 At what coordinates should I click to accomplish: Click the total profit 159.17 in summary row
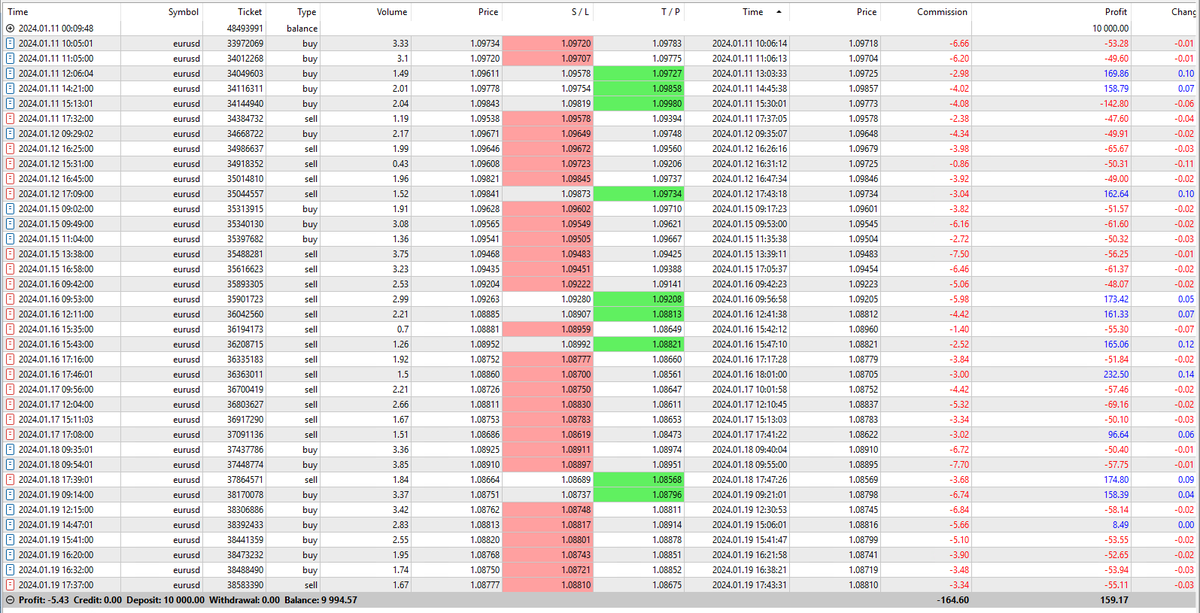tap(1115, 600)
